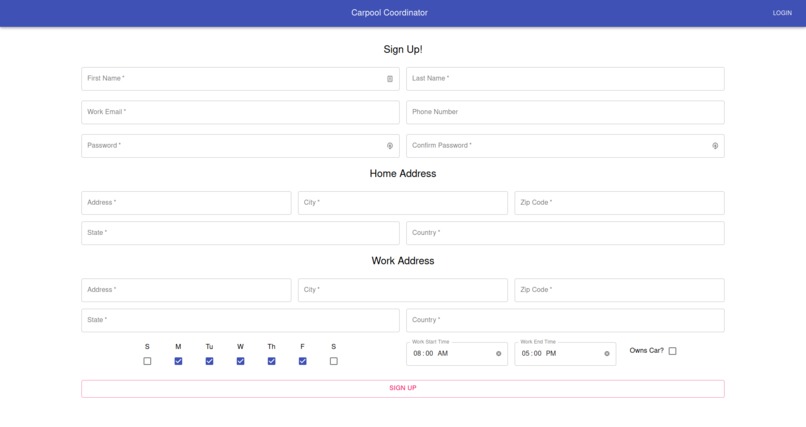Focus the Home Address street field
This screenshot has width=806, height=427.
coord(186,203)
